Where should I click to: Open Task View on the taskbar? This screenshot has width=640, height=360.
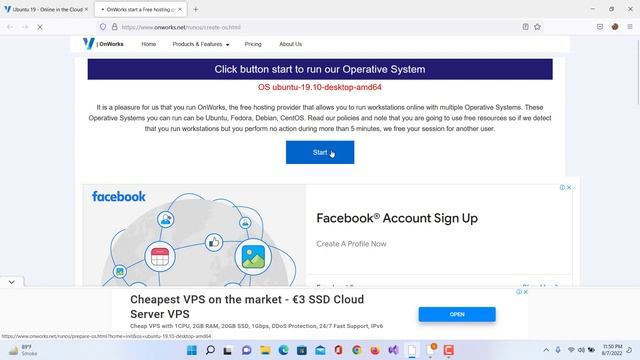(228, 350)
